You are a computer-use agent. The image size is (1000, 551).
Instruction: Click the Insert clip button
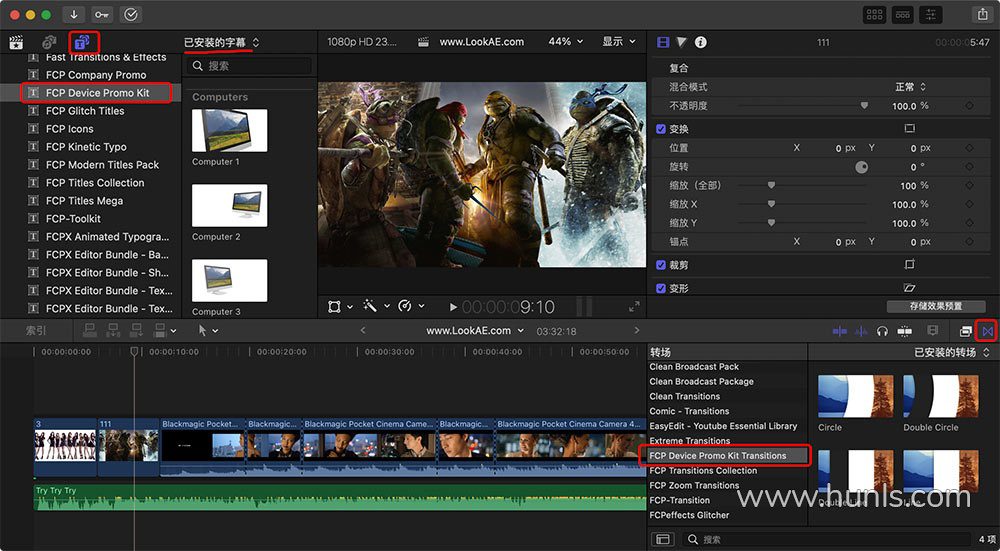point(114,330)
